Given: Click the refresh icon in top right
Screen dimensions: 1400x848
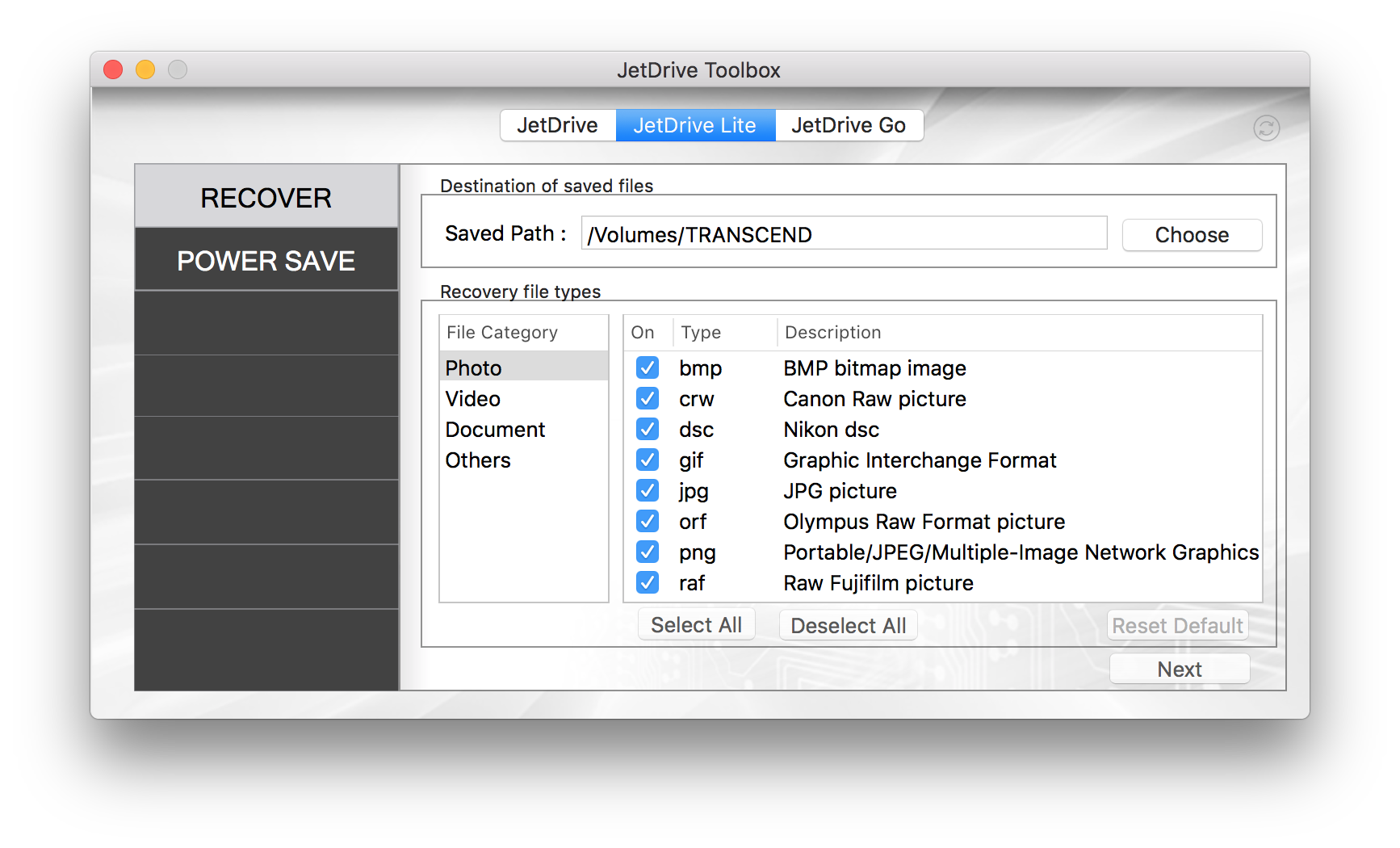Looking at the screenshot, I should 1266,128.
